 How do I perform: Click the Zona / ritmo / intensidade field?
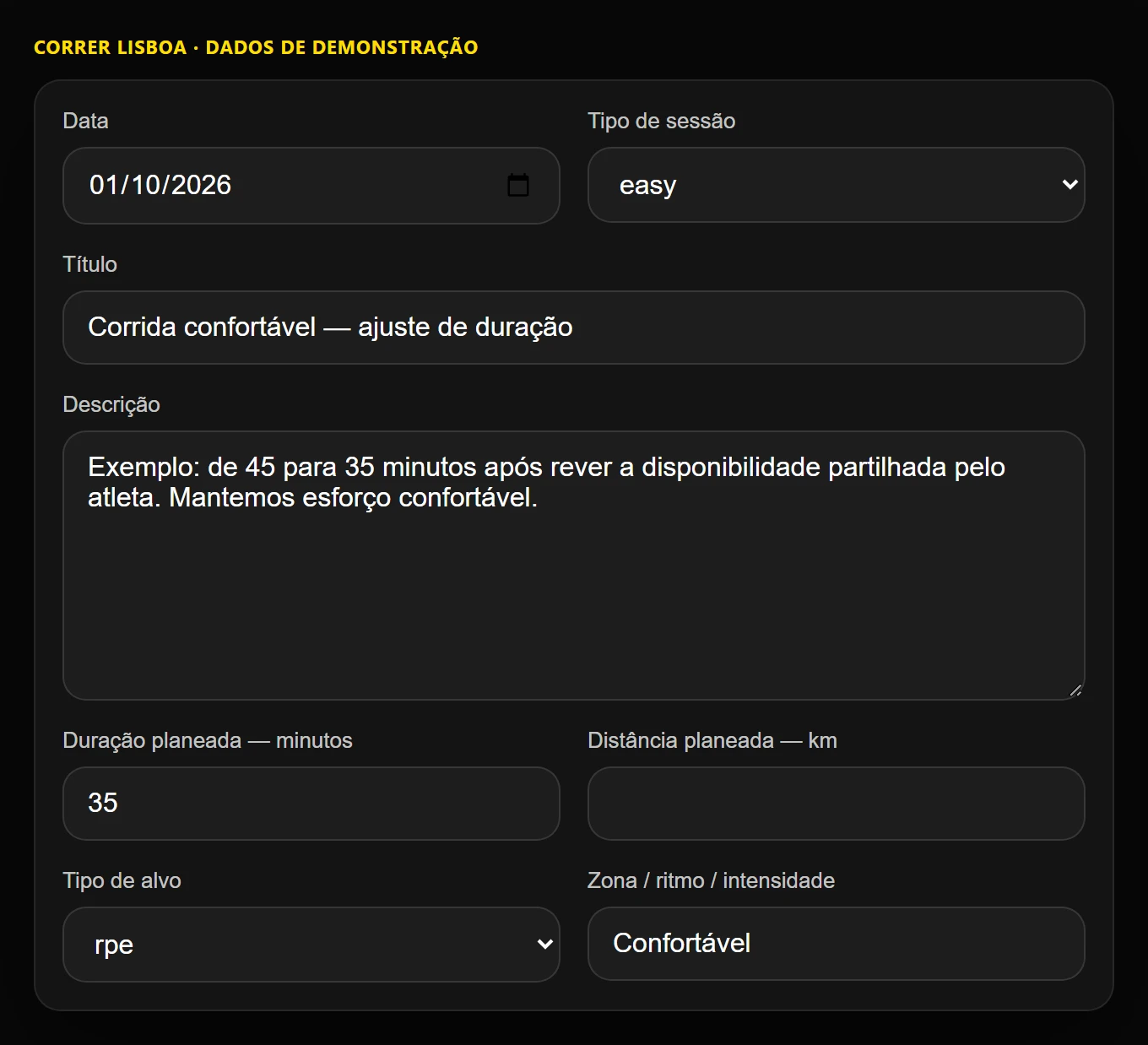(837, 944)
